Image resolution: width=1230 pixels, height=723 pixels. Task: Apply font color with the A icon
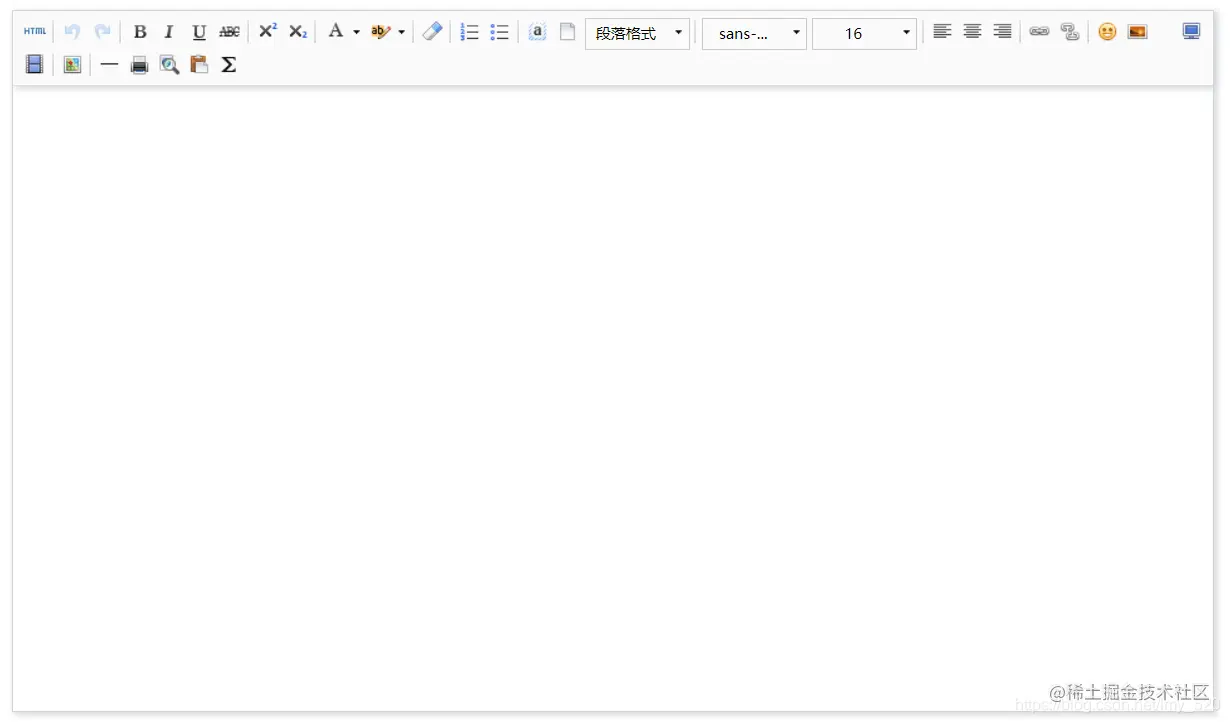[336, 31]
